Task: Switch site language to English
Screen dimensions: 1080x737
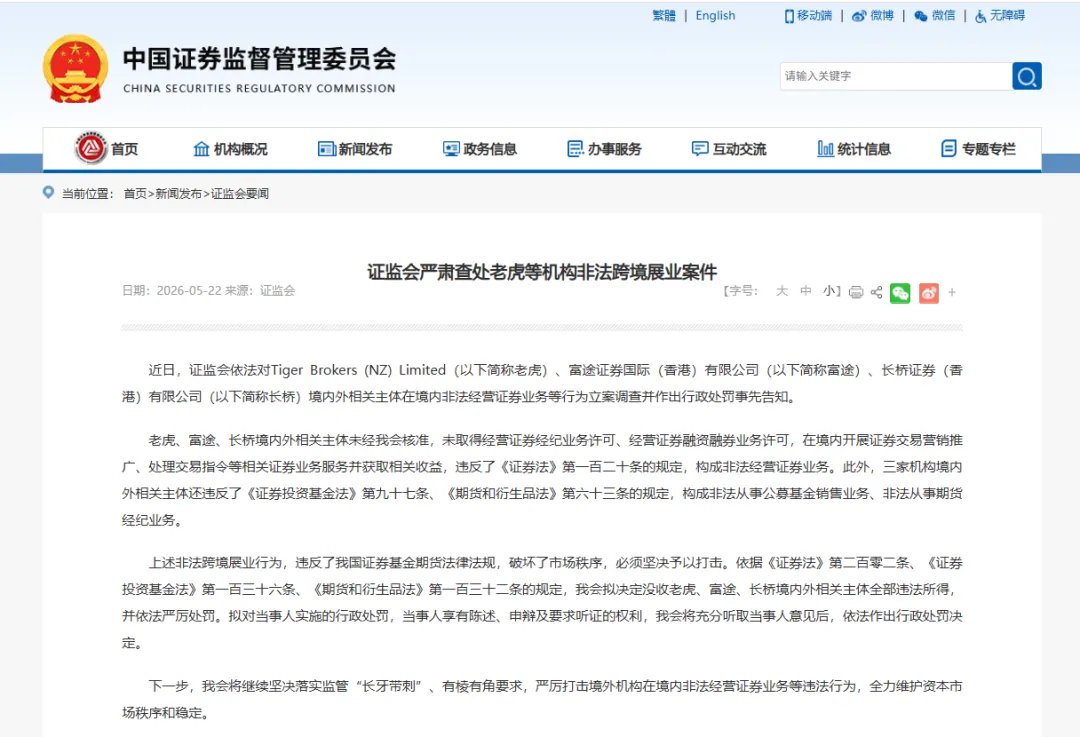Action: [715, 16]
